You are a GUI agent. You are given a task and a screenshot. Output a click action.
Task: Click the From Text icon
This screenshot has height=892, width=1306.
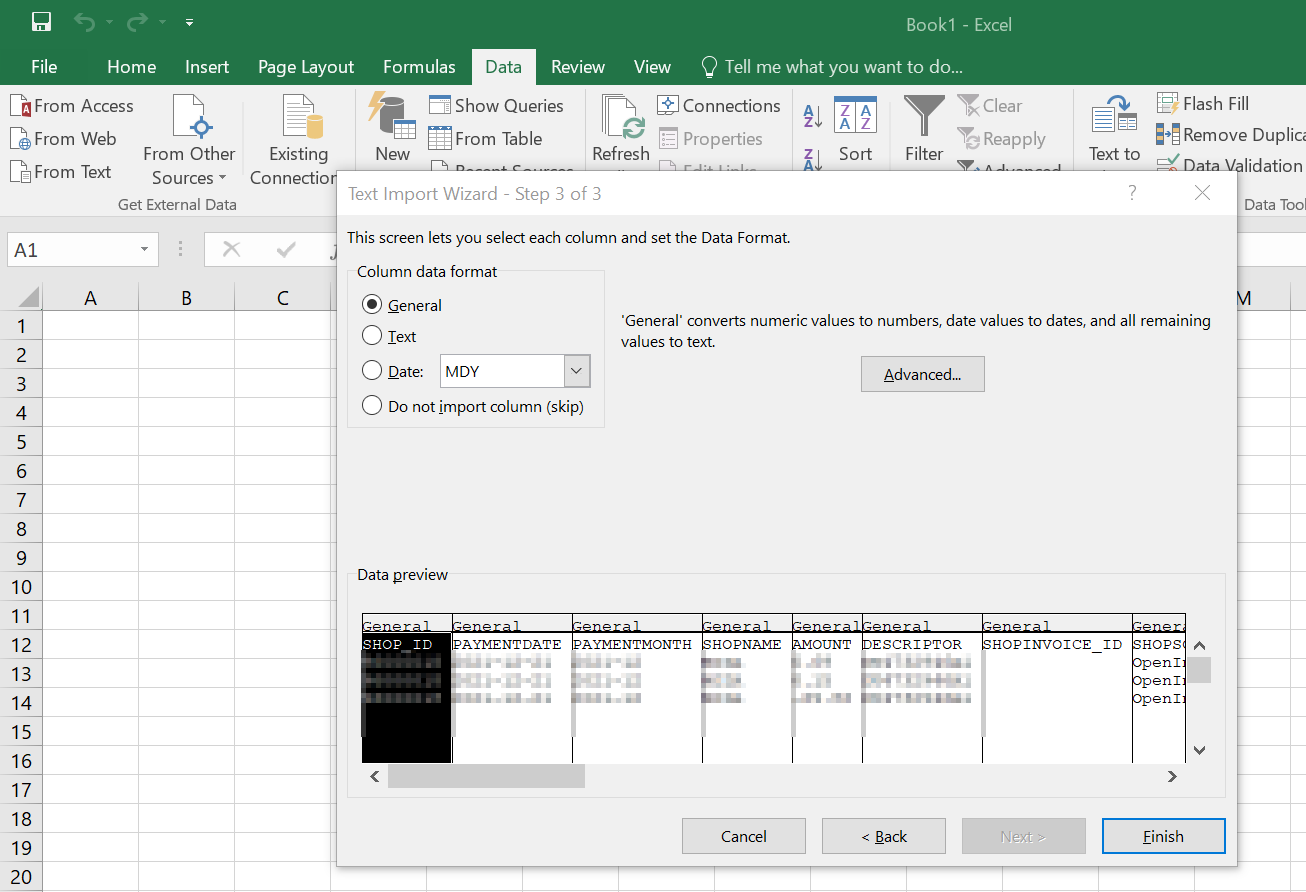[x=20, y=172]
